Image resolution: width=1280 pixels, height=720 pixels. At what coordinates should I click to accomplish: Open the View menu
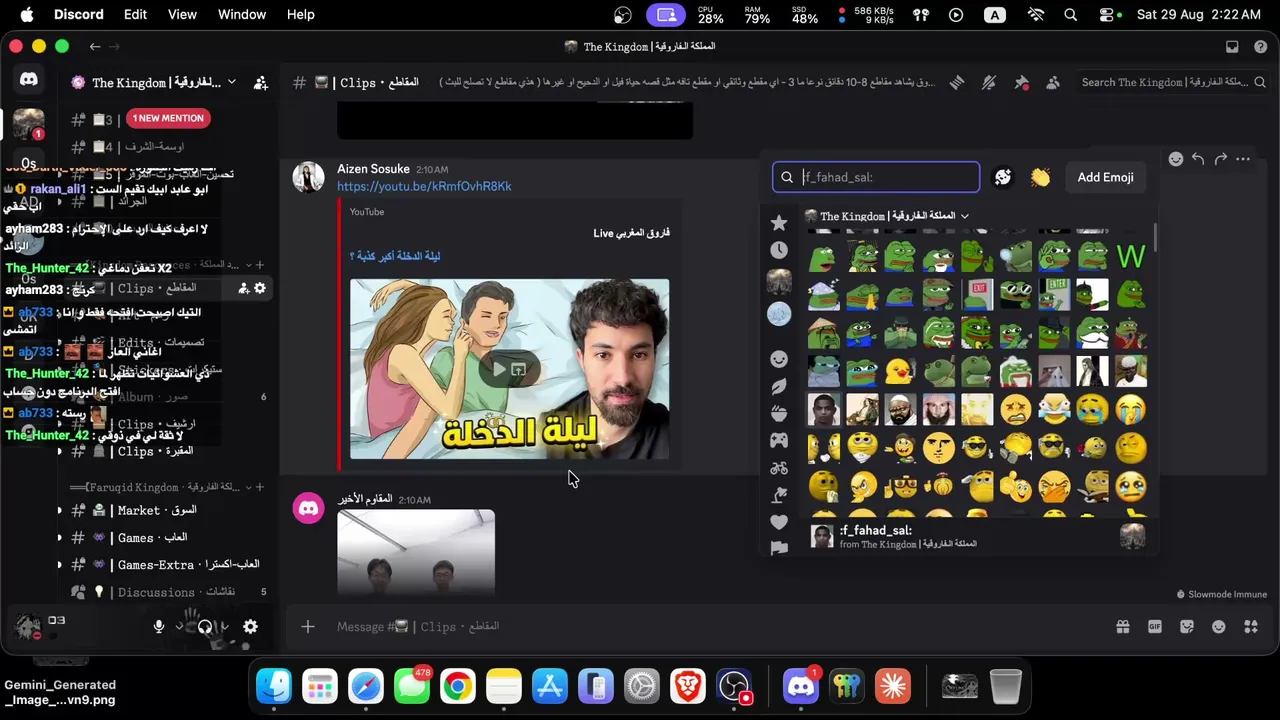182,15
